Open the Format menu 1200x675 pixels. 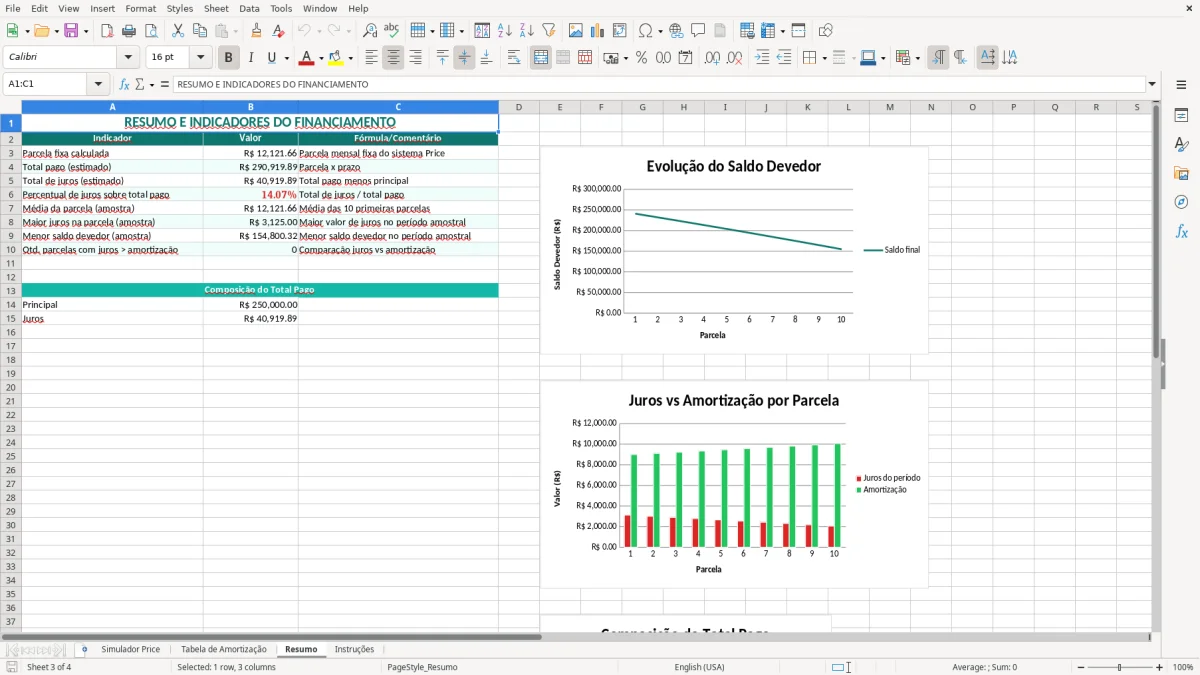[x=140, y=8]
